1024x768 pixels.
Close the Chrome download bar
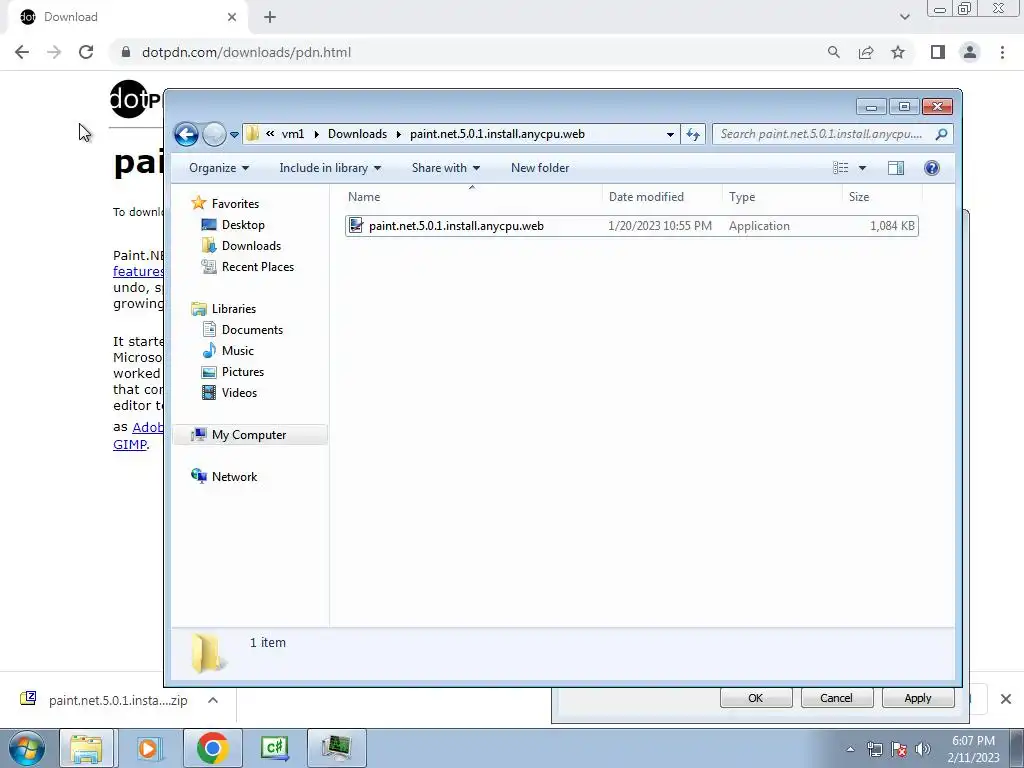point(1006,699)
